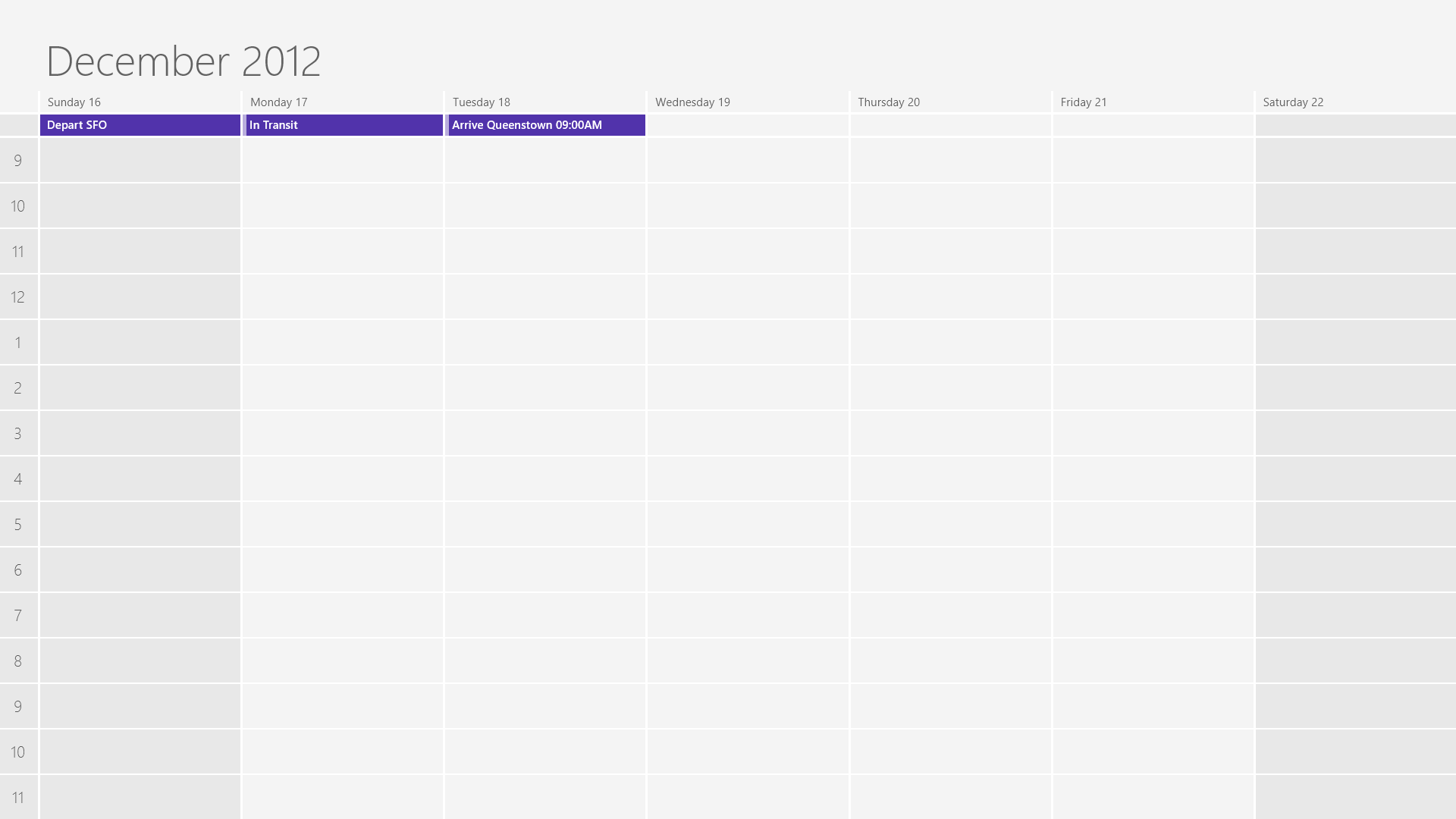Open the In Transit event

pyautogui.click(x=344, y=125)
